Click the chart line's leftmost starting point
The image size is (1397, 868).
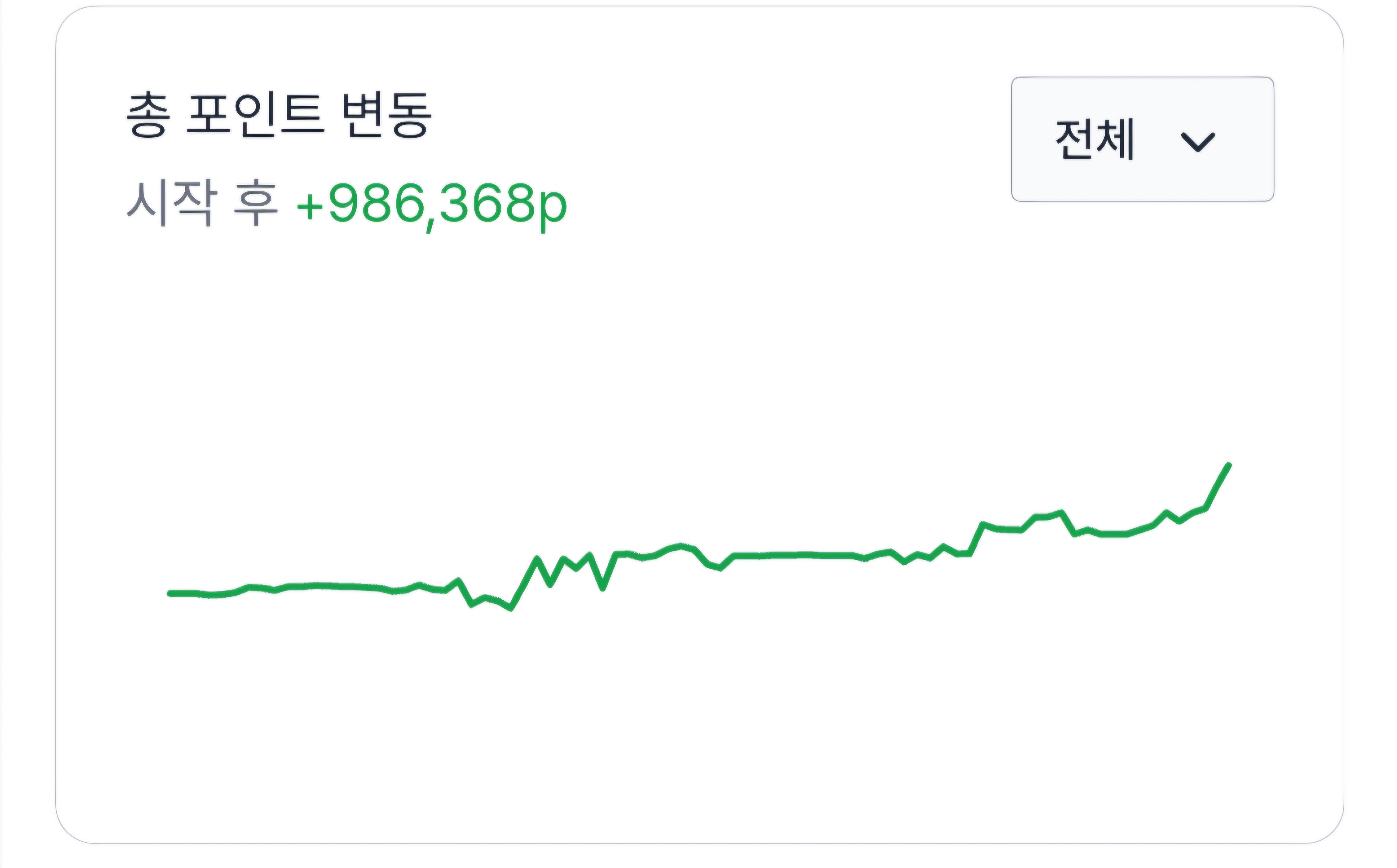[170, 593]
